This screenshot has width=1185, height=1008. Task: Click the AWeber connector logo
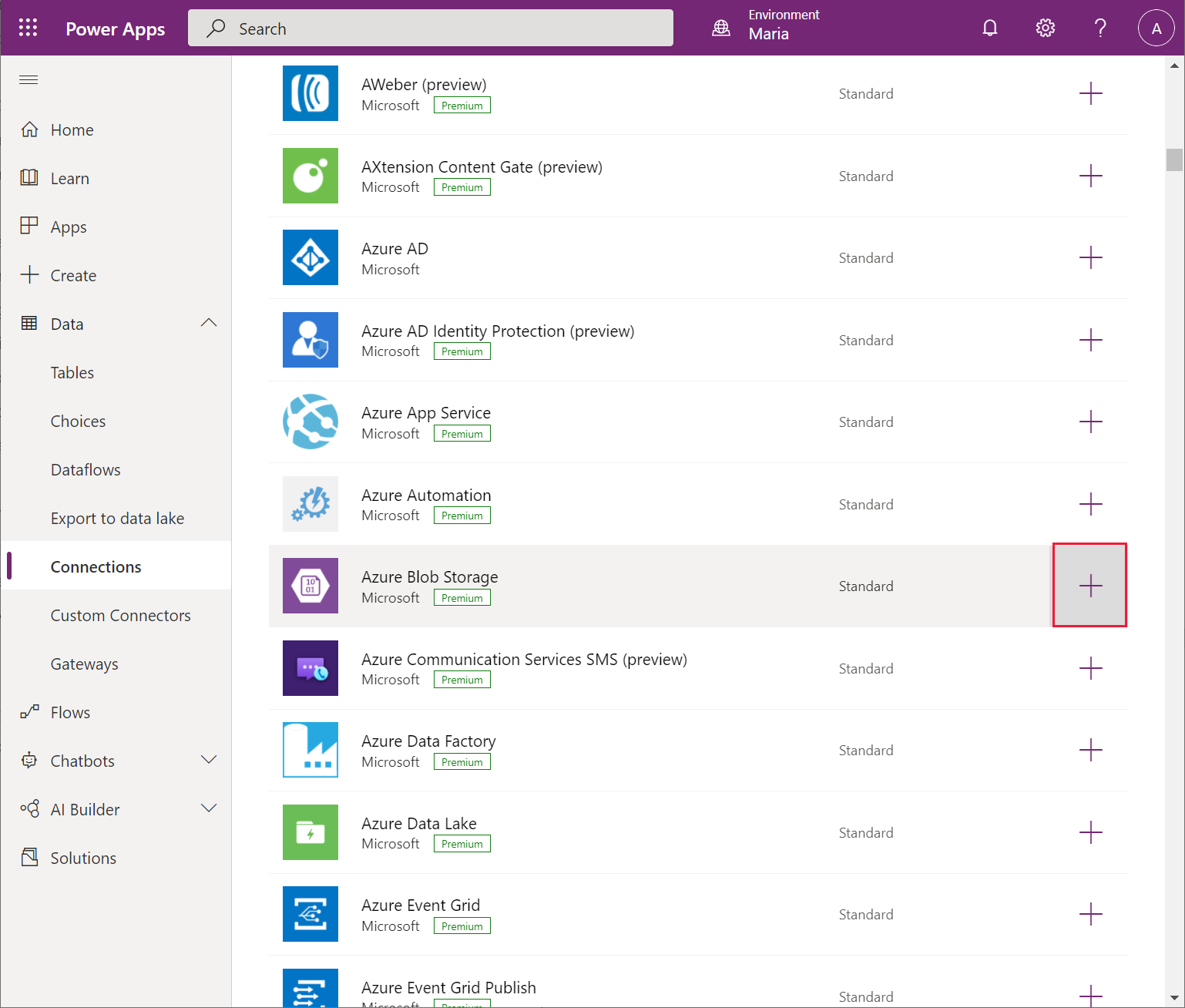click(x=311, y=93)
